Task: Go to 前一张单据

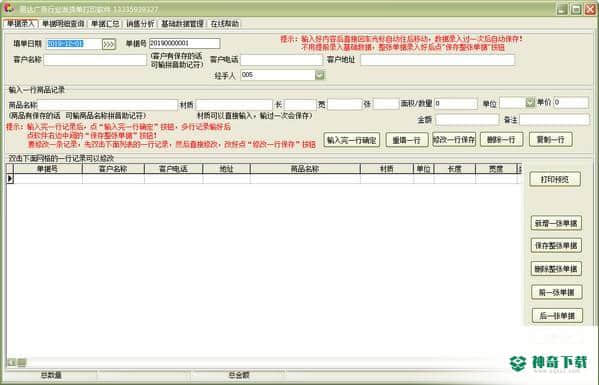Action: (557, 293)
